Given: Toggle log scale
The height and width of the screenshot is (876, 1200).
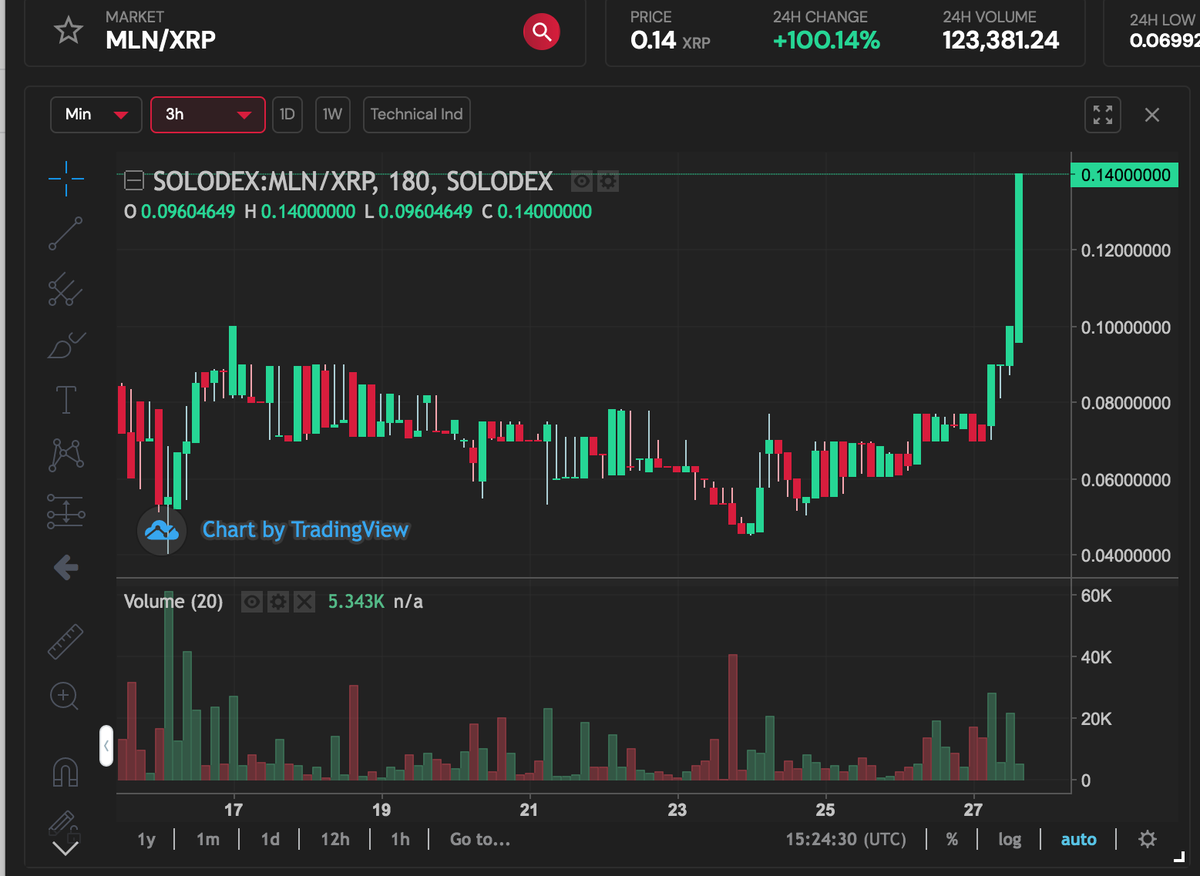Looking at the screenshot, I should pos(1010,839).
